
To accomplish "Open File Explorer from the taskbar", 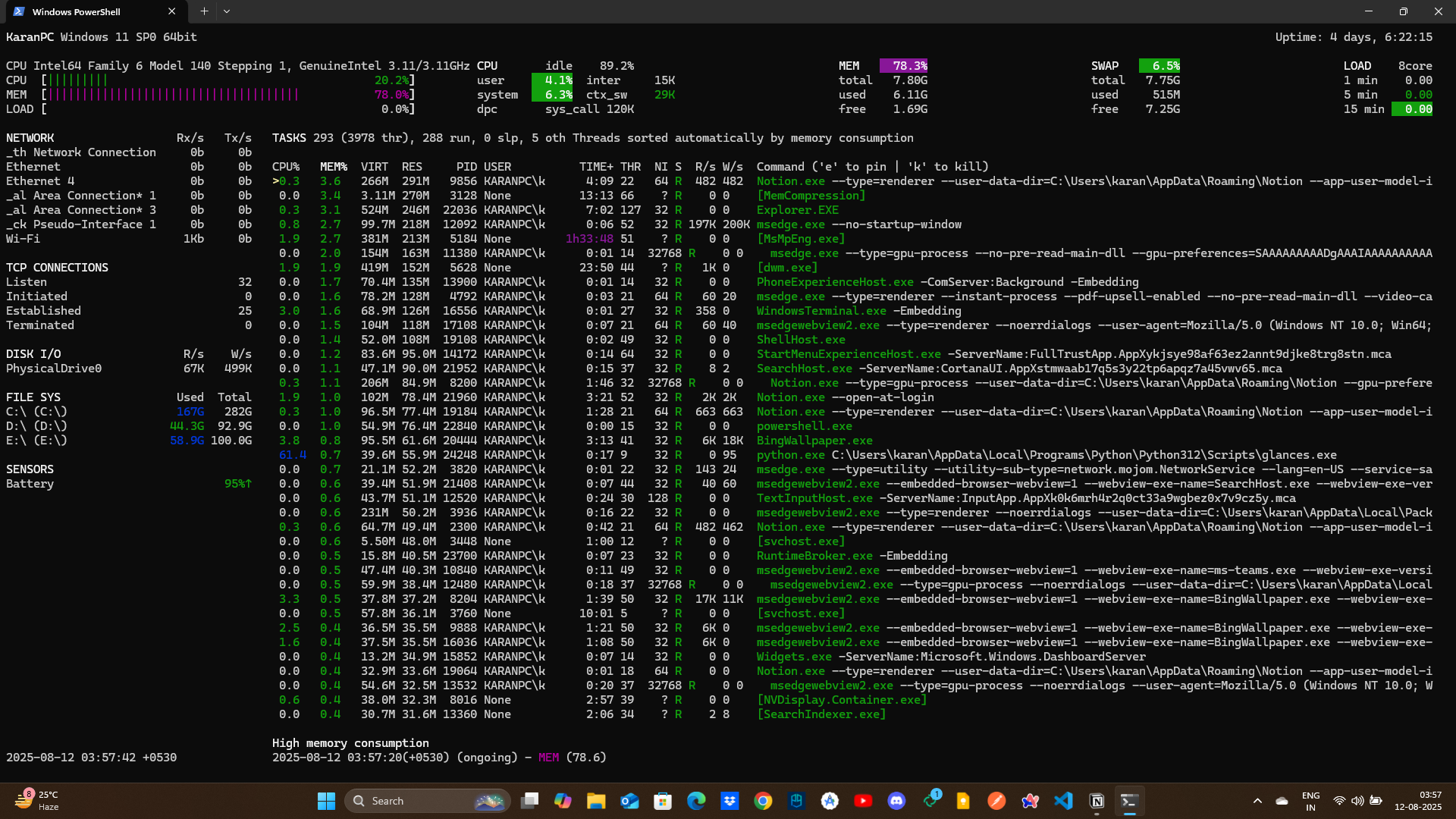I will (x=596, y=801).
